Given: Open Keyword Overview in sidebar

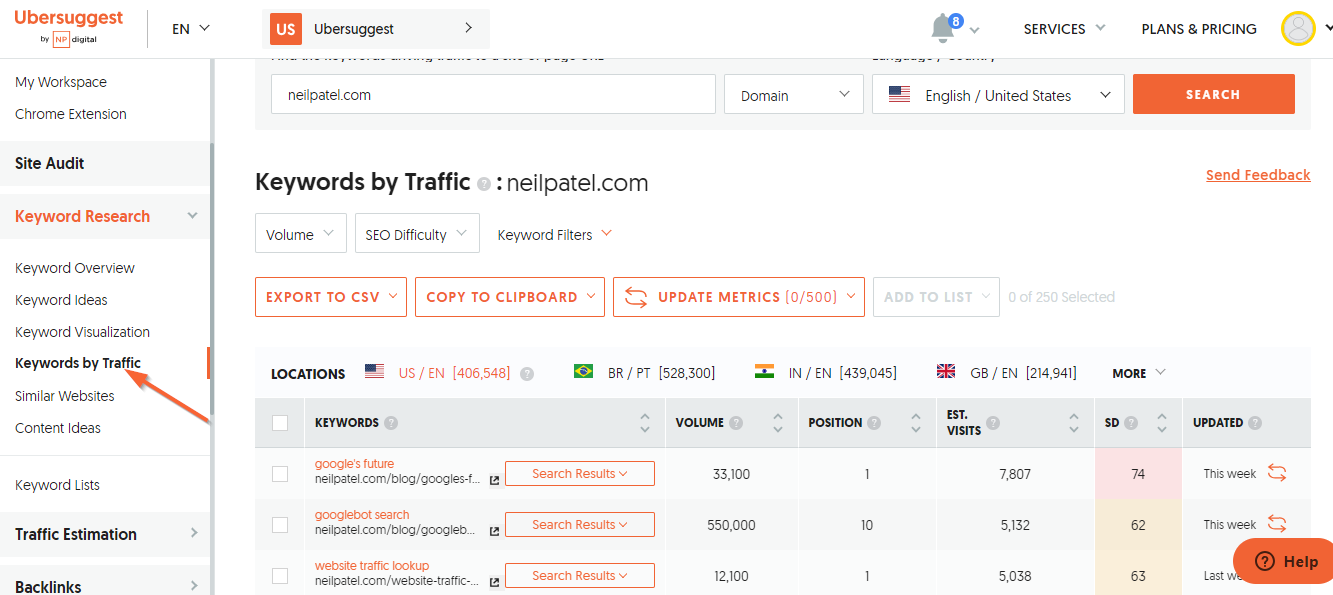Looking at the screenshot, I should pos(75,268).
